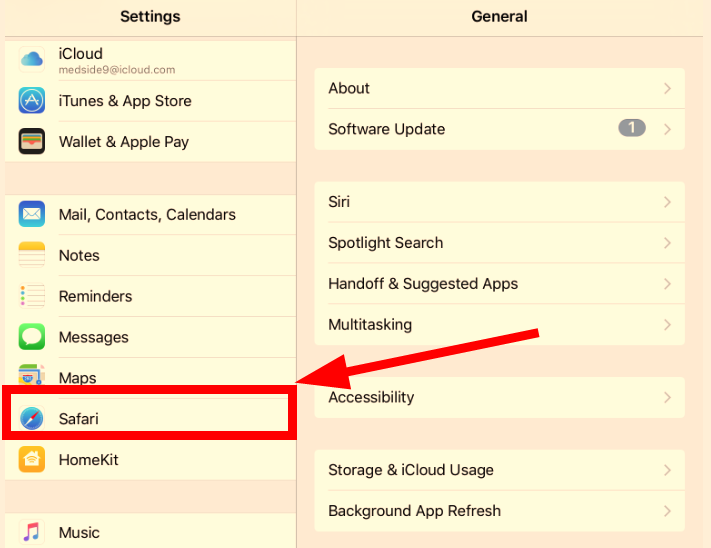The width and height of the screenshot is (711, 548).
Task: Tap the Notes app icon
Action: [32, 255]
